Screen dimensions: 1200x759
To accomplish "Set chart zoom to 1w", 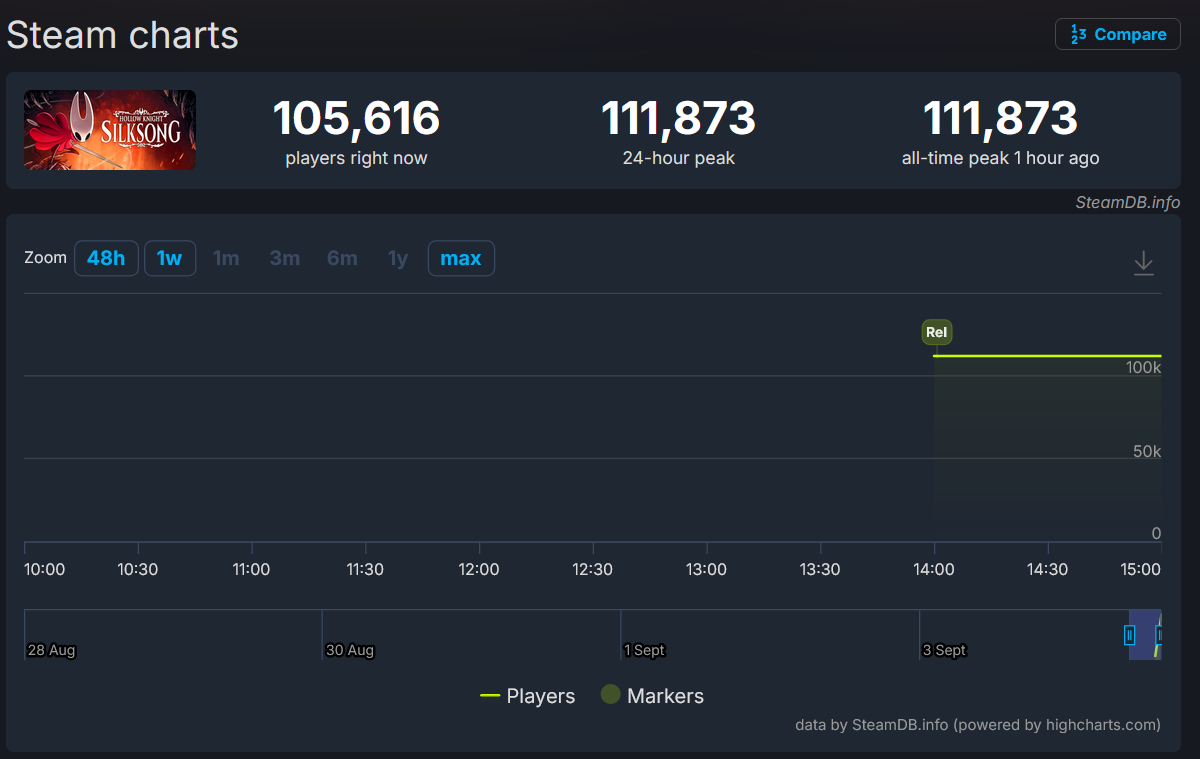I will 170,258.
